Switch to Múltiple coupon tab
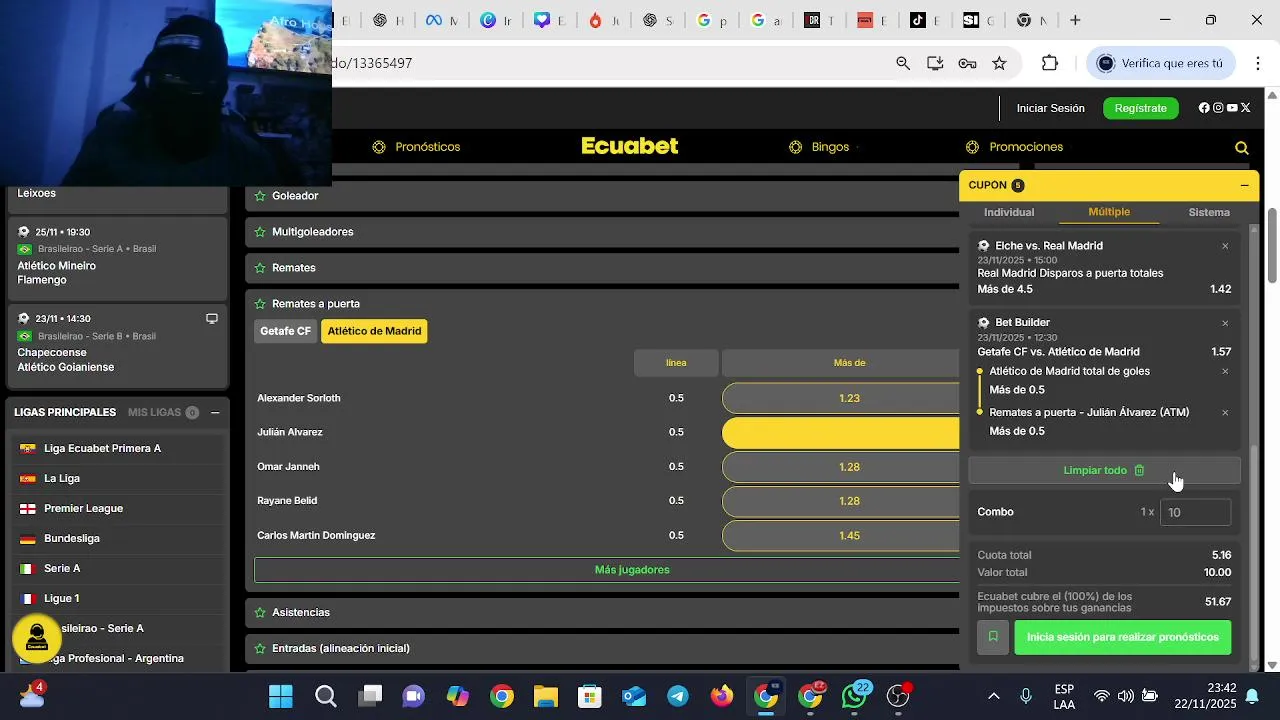Viewport: 1280px width, 720px height. click(1109, 212)
